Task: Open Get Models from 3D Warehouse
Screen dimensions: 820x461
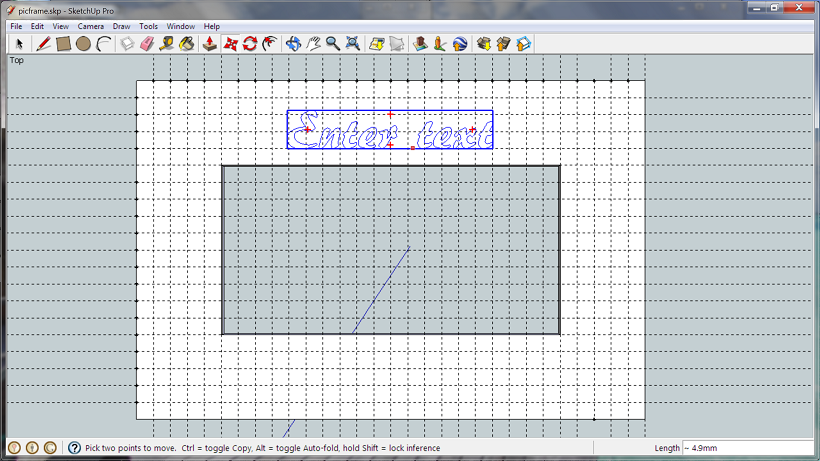Action: [483, 44]
